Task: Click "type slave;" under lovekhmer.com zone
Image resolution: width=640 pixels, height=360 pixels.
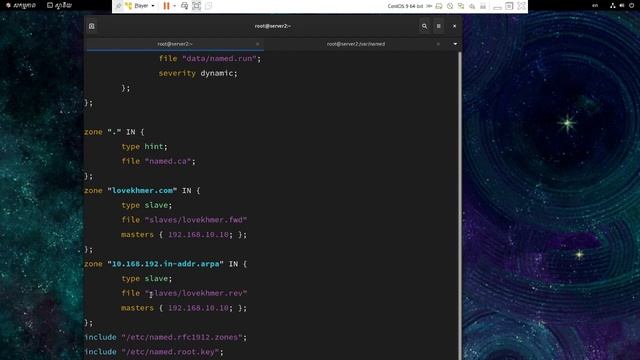Action: (147, 205)
